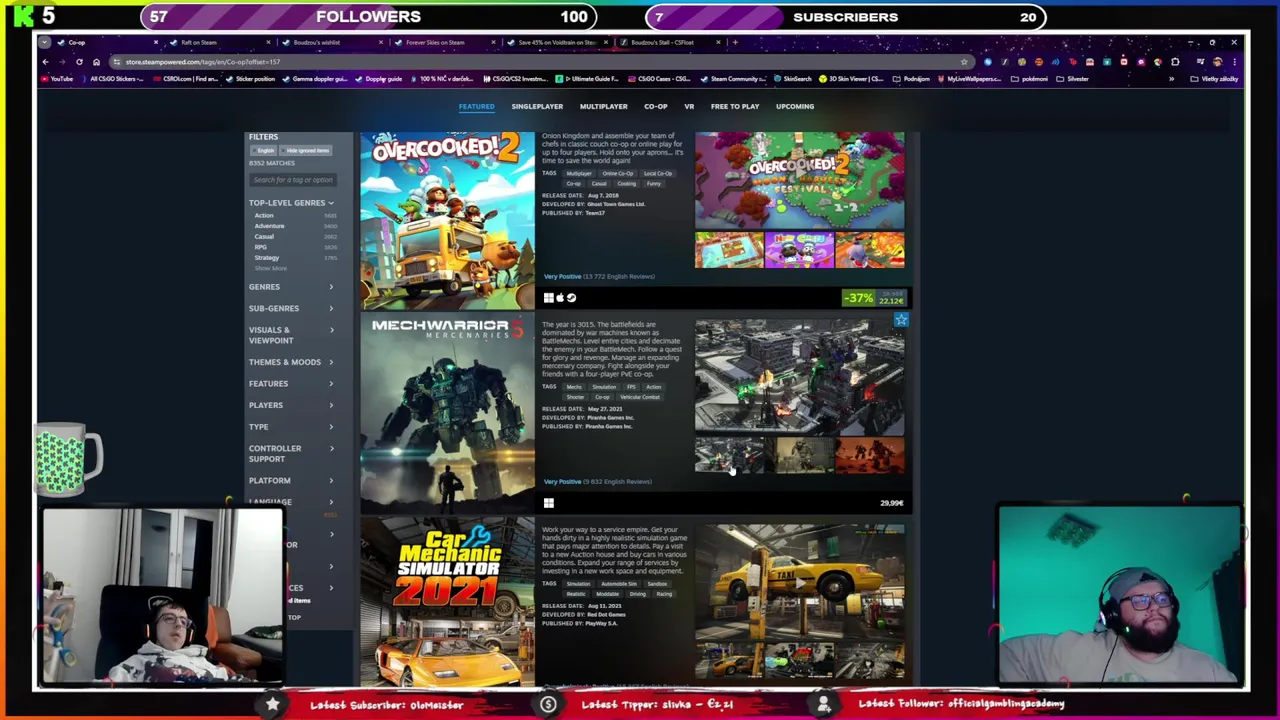This screenshot has height=720, width=1280.
Task: Click the tag search field in Filters
Action: point(292,180)
